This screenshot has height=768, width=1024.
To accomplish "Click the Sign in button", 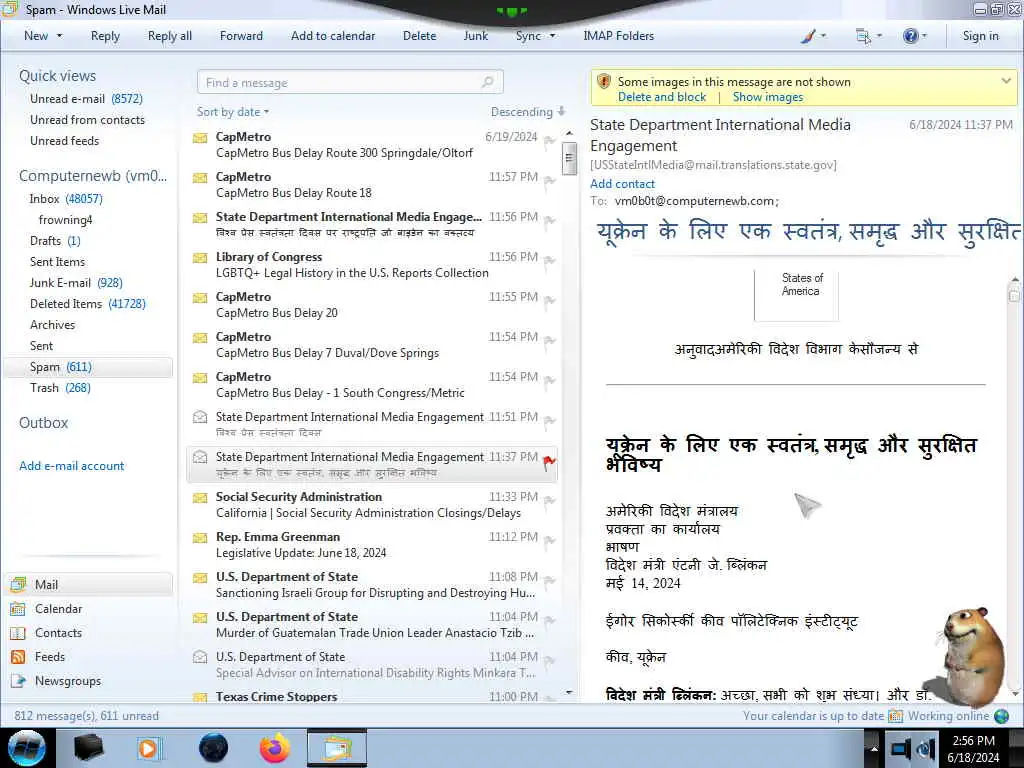I will pos(980,36).
